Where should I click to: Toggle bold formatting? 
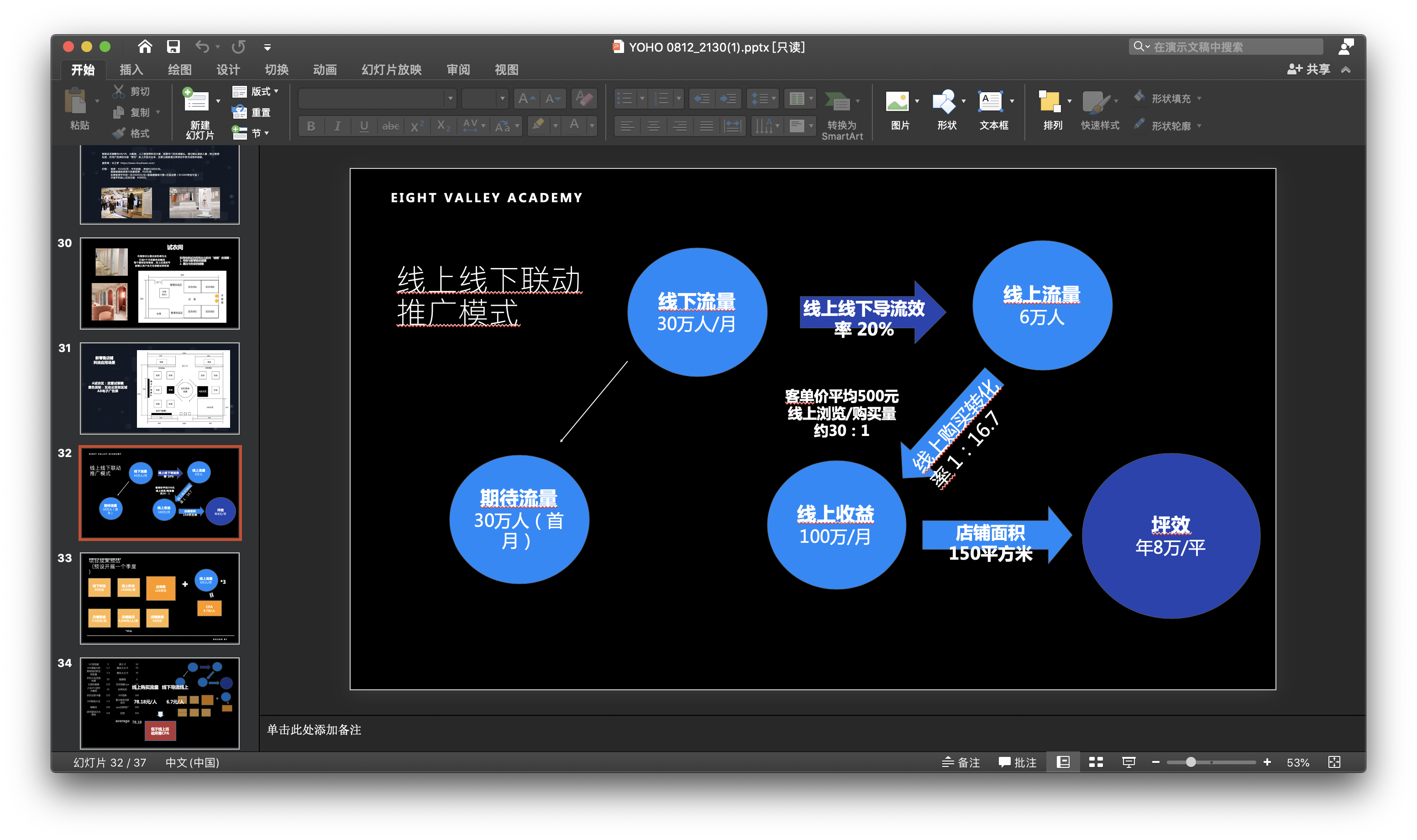click(x=311, y=126)
